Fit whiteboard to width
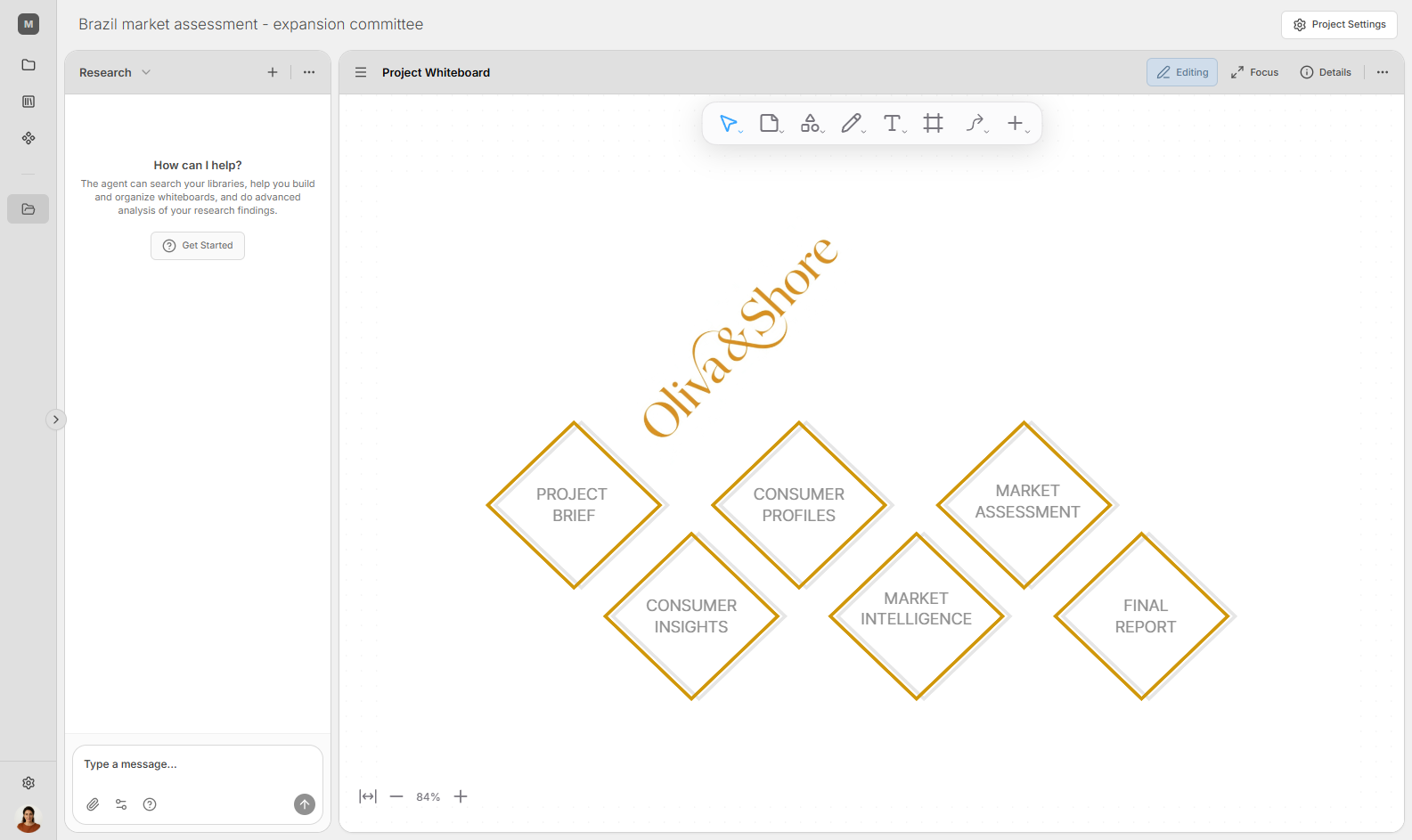This screenshot has width=1412, height=840. pos(368,796)
